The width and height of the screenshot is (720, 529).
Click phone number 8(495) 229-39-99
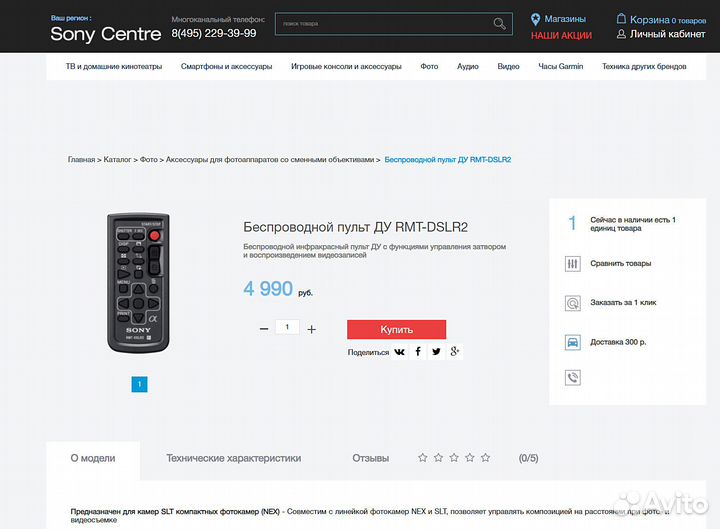click(214, 34)
